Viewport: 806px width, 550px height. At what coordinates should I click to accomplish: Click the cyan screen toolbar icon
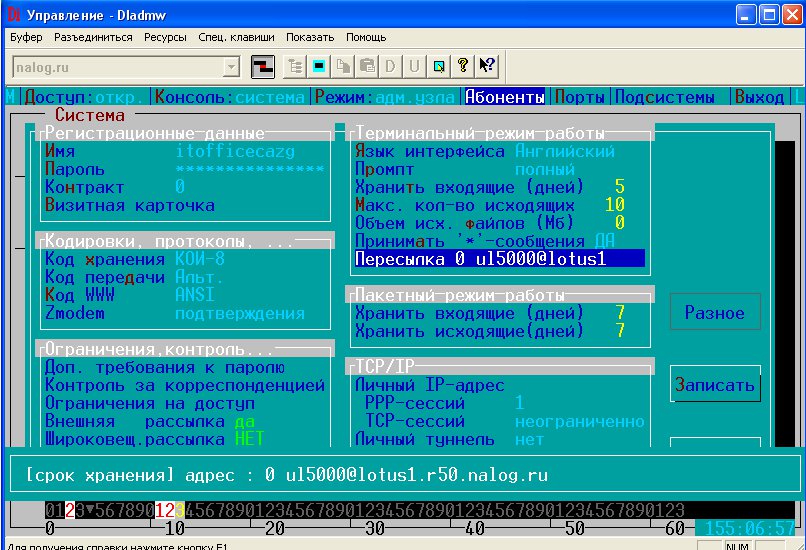click(x=319, y=66)
